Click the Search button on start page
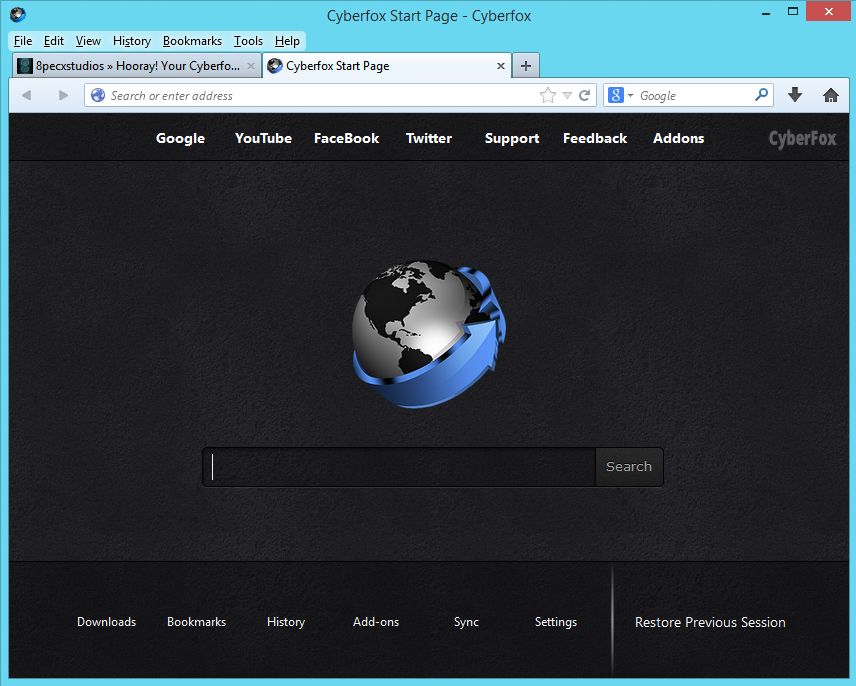The image size is (856, 686). [629, 467]
